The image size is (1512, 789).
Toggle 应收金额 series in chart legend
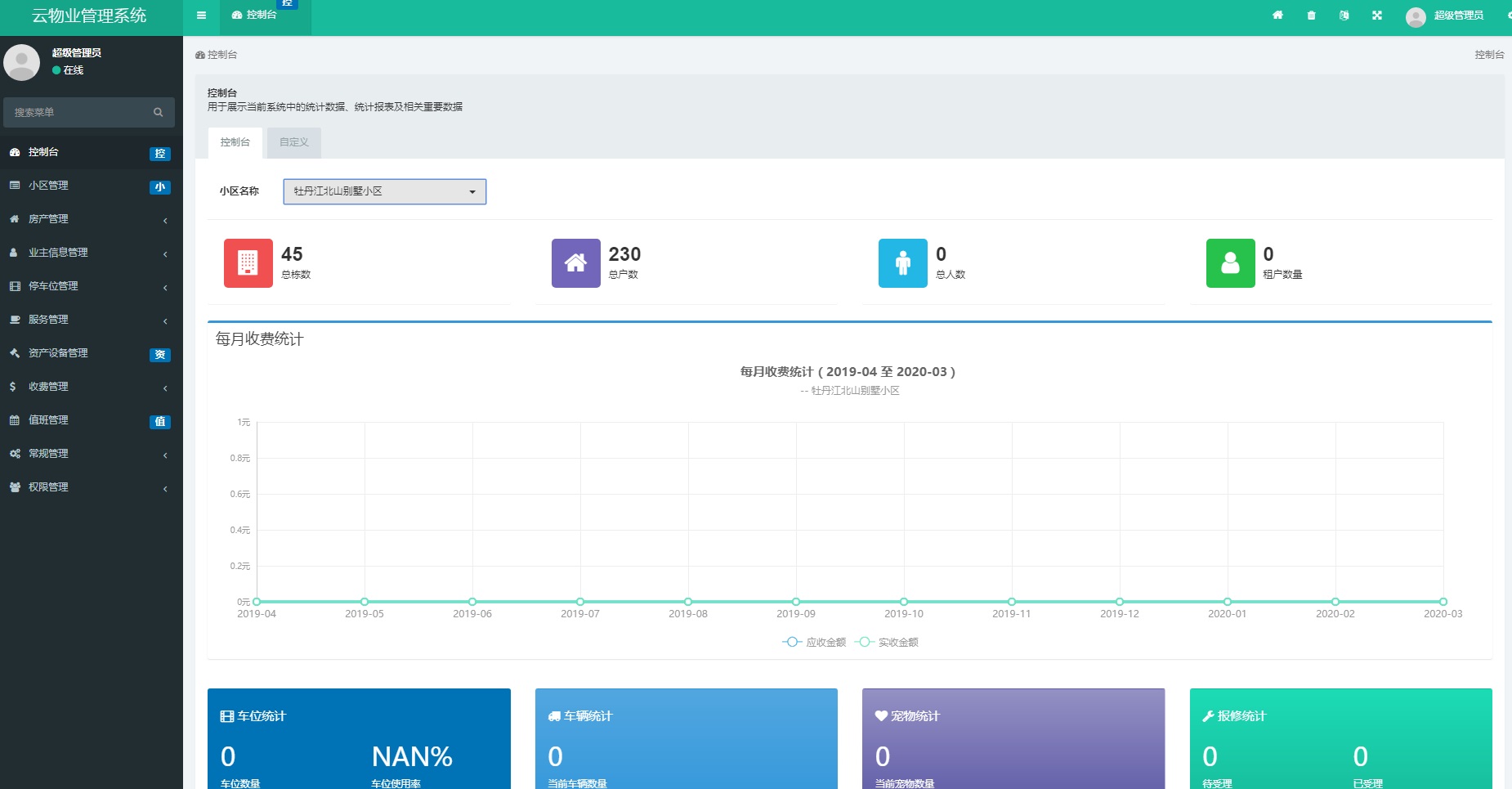815,643
